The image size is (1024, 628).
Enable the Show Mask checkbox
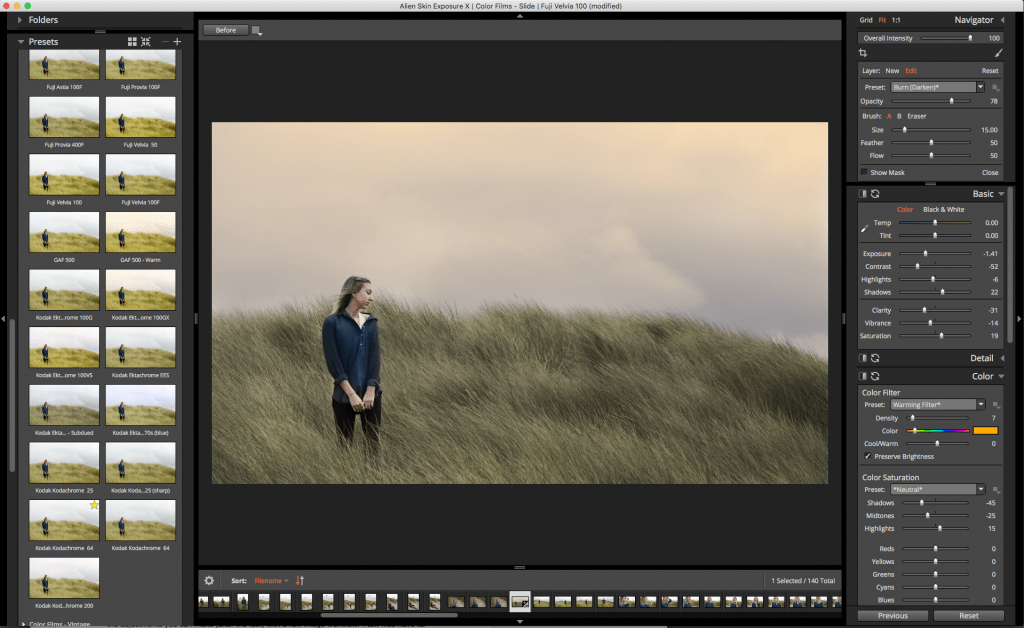pyautogui.click(x=866, y=172)
